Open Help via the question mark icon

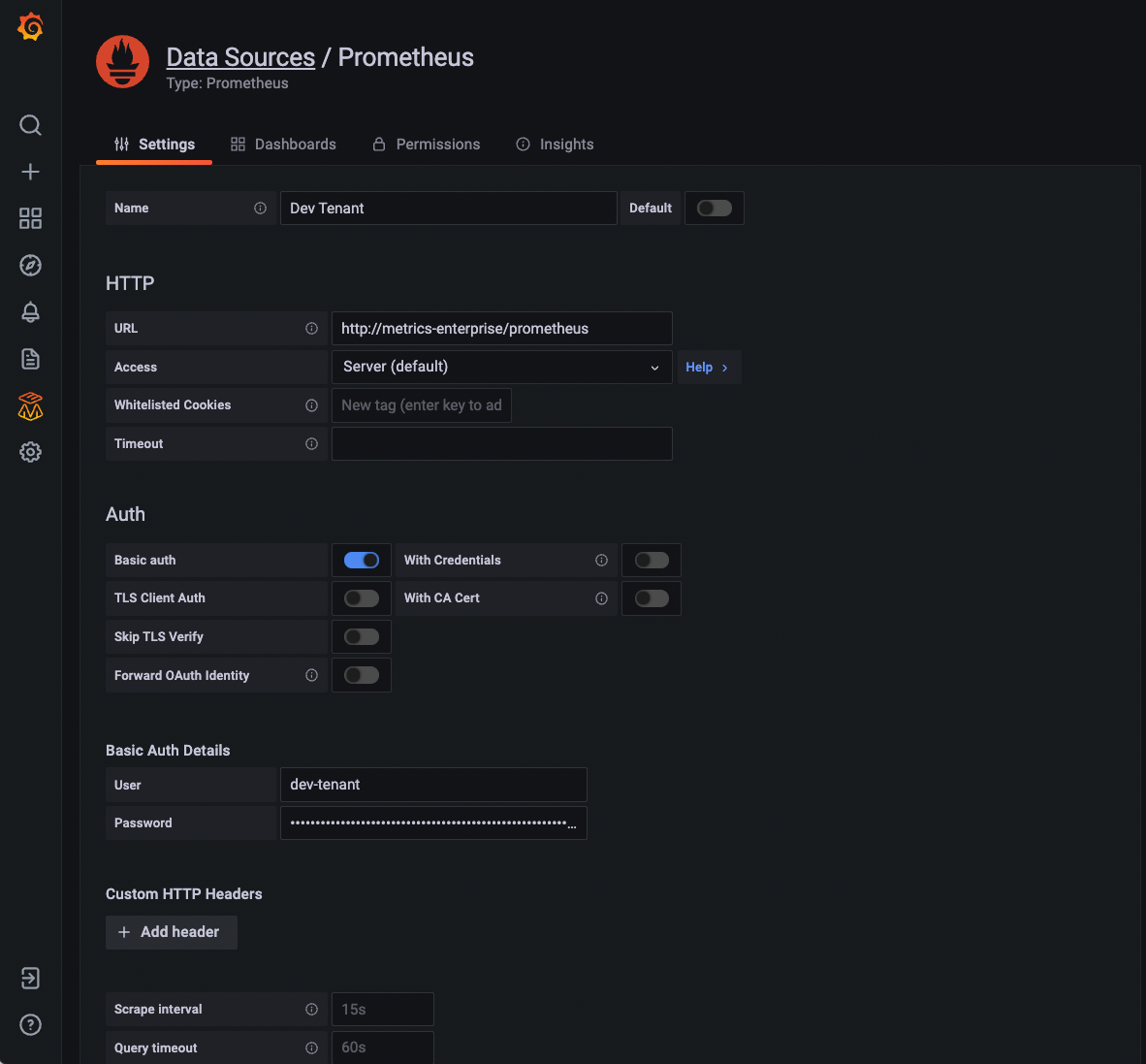30,1024
